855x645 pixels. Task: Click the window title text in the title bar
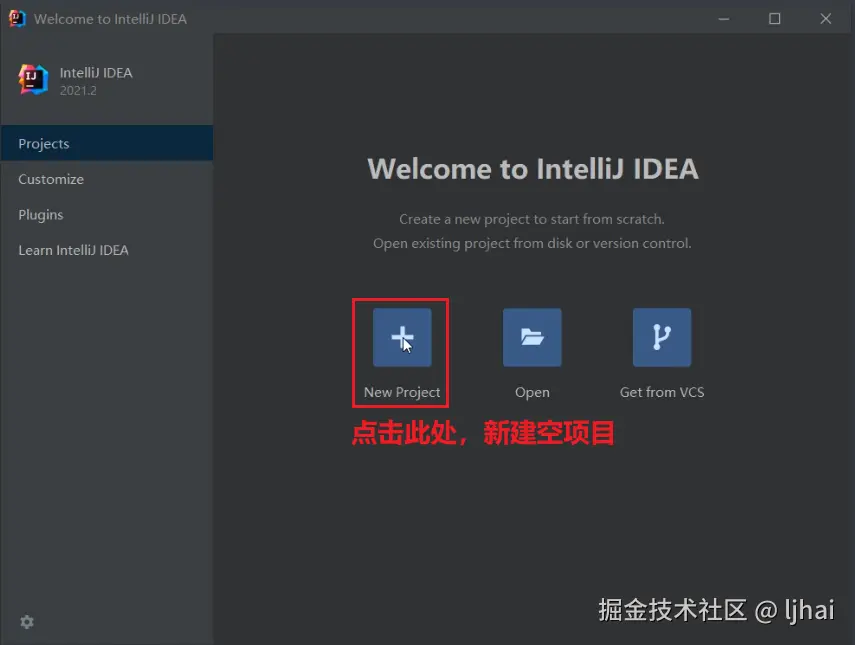(x=110, y=19)
